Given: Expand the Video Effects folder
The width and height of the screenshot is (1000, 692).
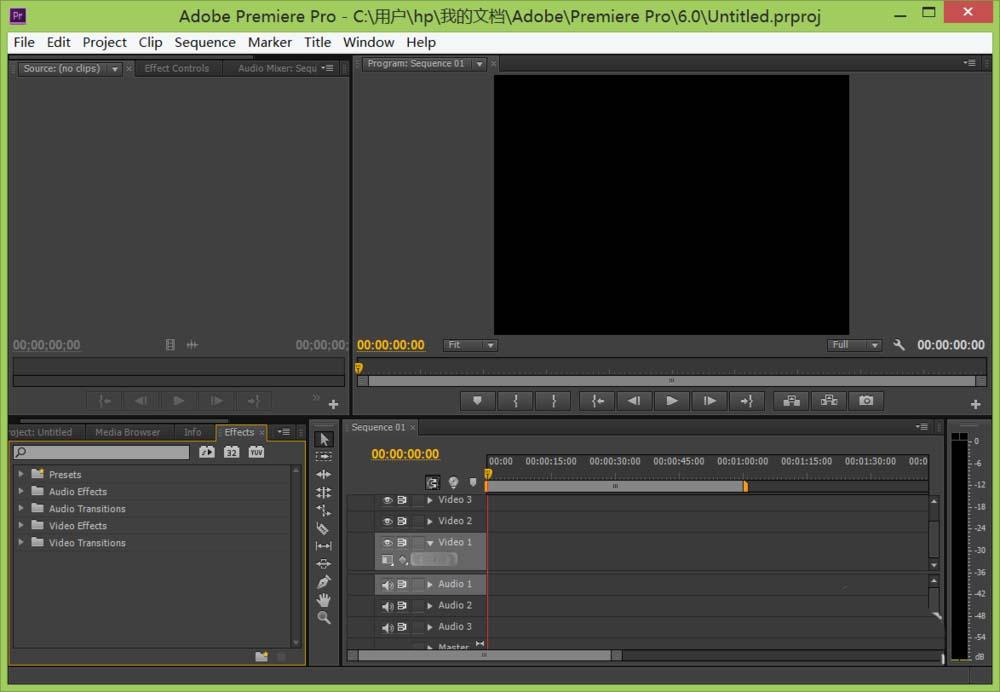Looking at the screenshot, I should click(x=21, y=525).
